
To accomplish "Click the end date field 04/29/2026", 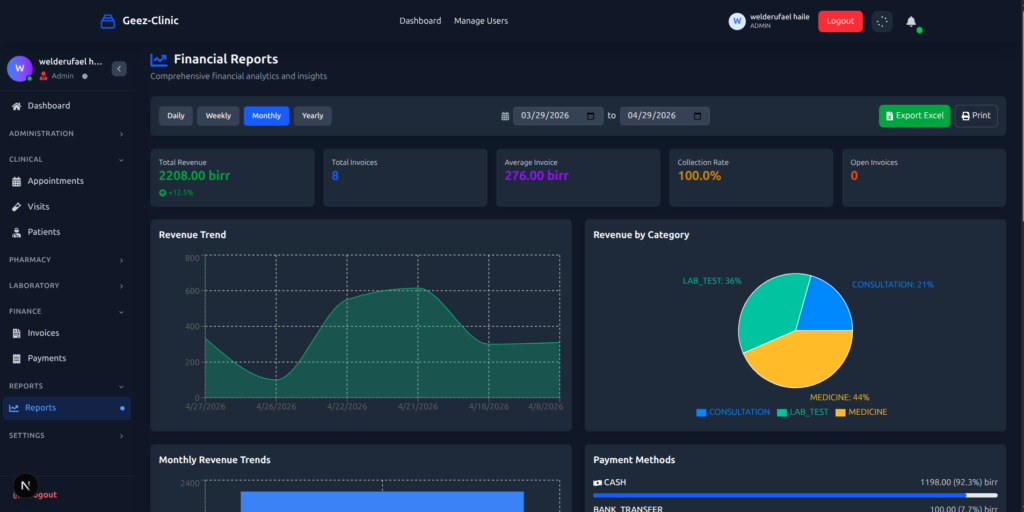I will (665, 116).
